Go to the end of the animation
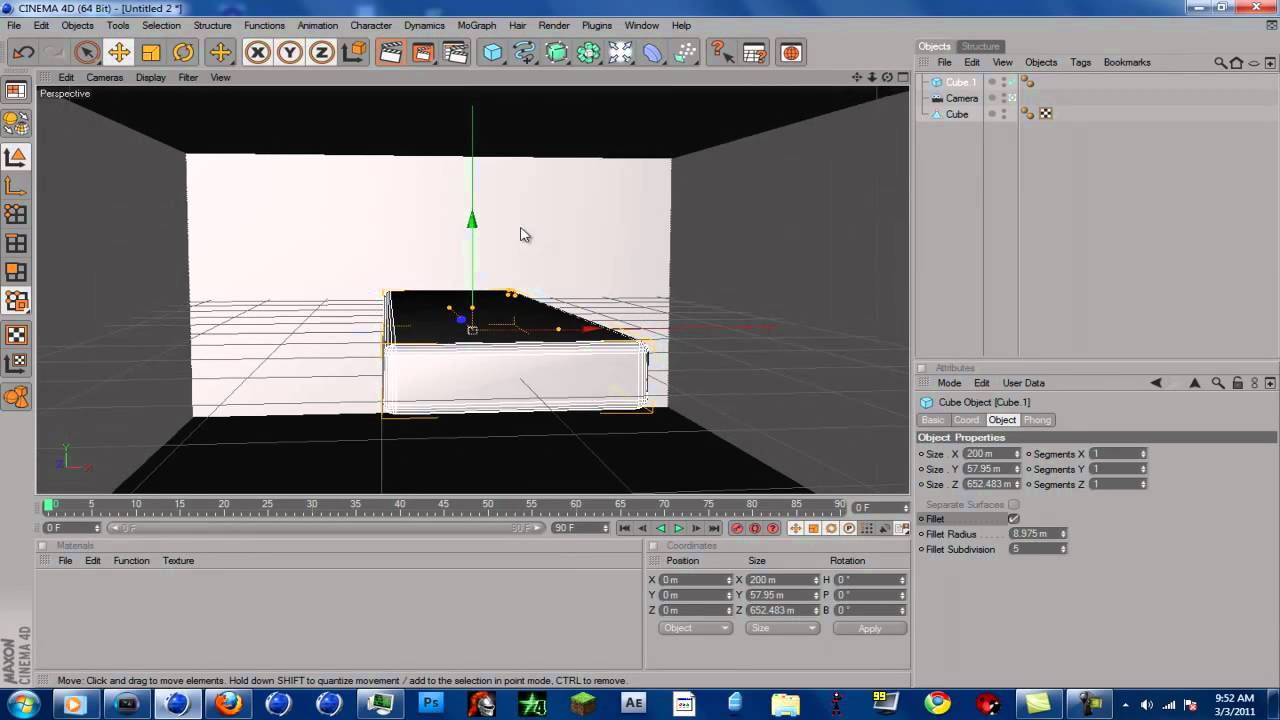This screenshot has height=720, width=1280. 714,528
